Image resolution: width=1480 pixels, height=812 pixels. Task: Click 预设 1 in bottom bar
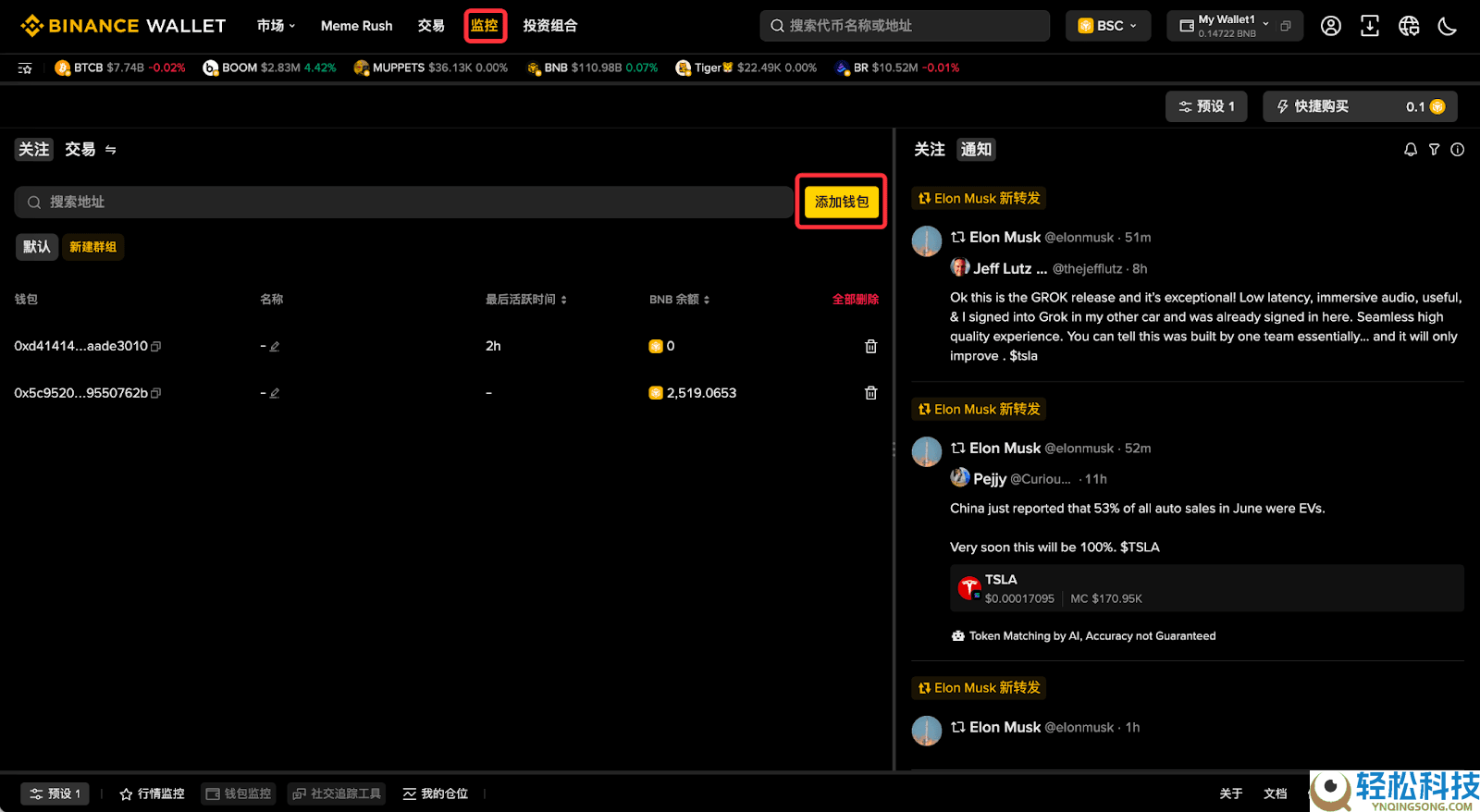pyautogui.click(x=55, y=794)
